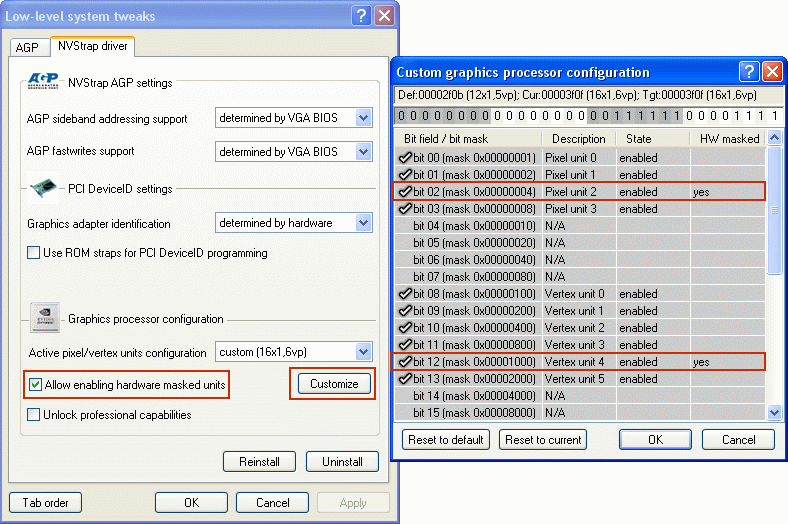Image resolution: width=788 pixels, height=524 pixels.
Task: Select the bit 04 (mask 0x00000010) row
Action: pos(580,226)
